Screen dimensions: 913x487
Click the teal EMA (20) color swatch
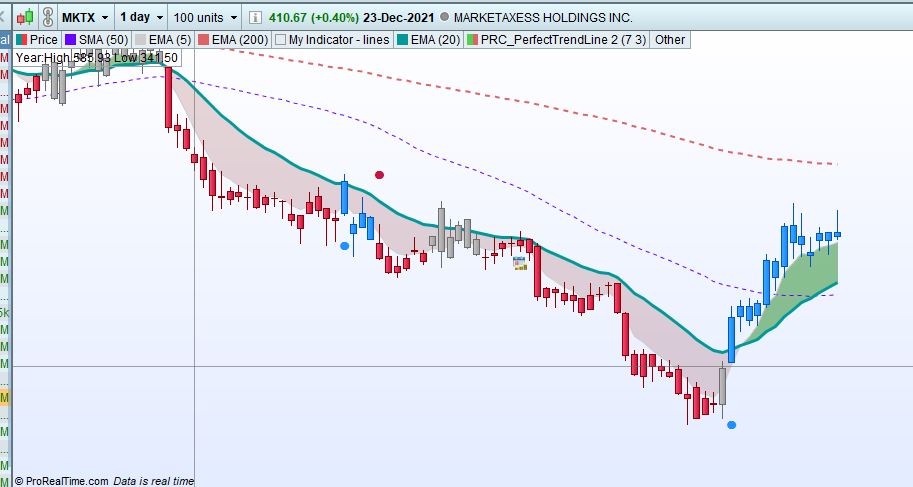click(x=402, y=40)
